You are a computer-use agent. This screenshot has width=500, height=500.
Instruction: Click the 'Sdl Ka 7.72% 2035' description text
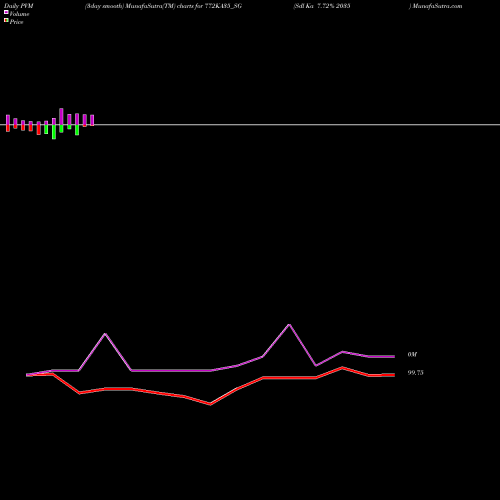tap(323, 6)
